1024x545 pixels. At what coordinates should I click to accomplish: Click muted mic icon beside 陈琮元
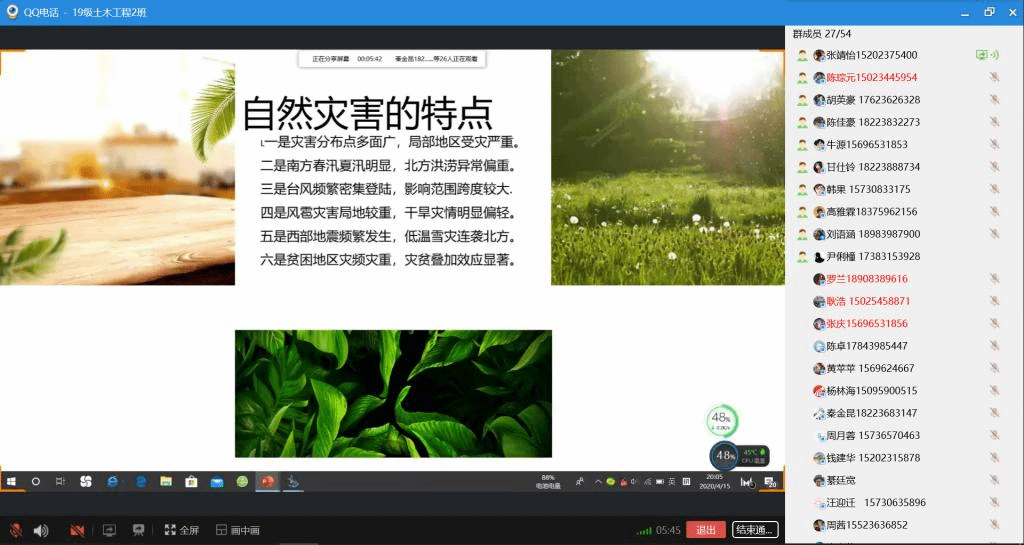(994, 78)
